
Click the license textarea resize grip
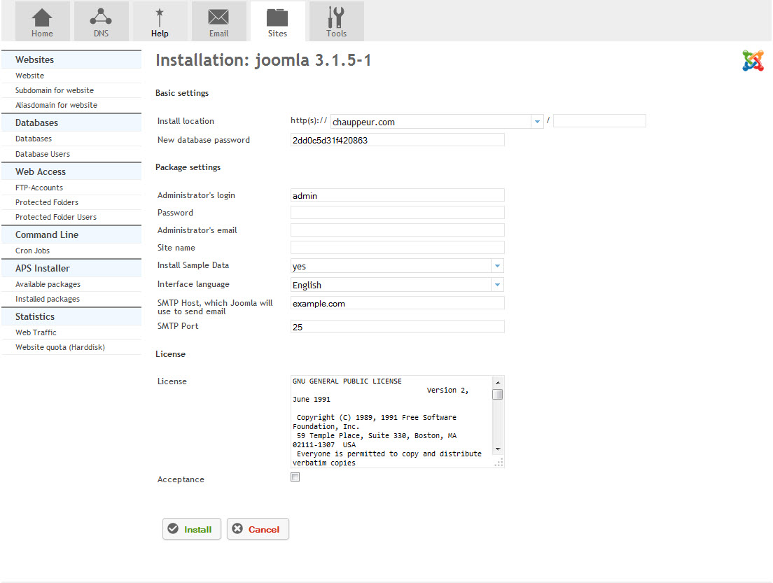[499, 462]
